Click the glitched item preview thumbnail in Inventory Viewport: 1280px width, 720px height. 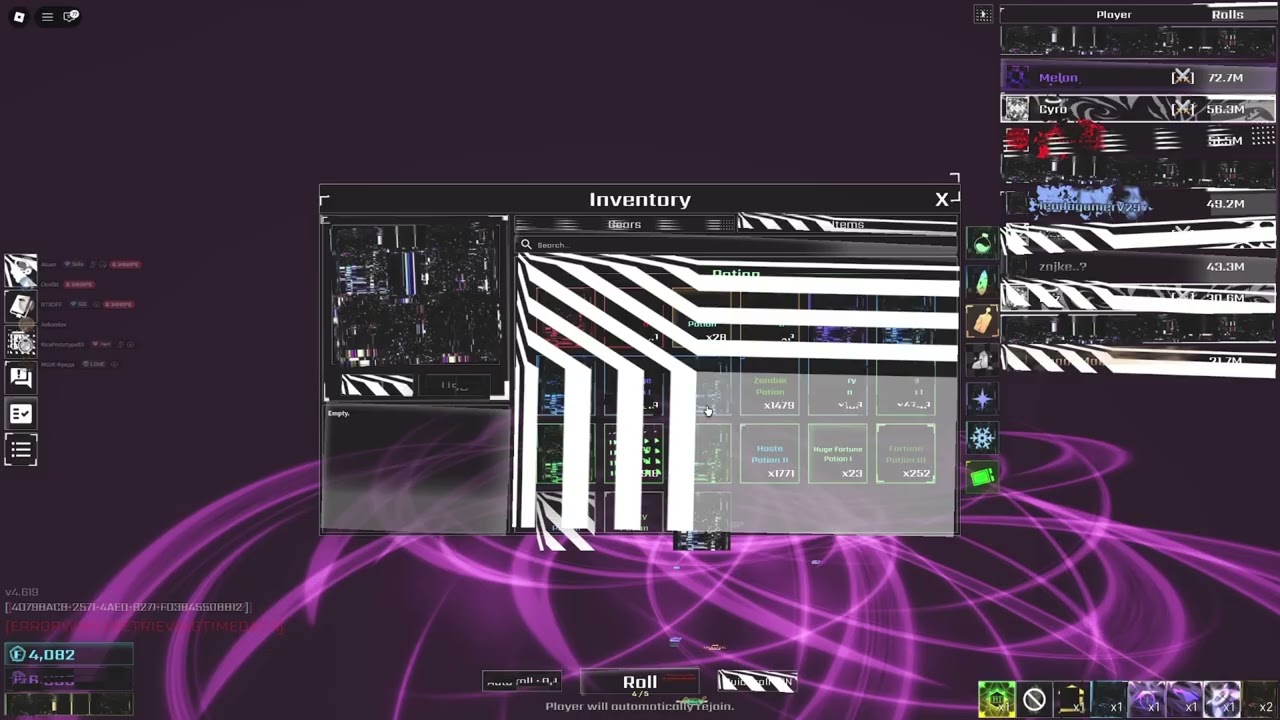(x=415, y=296)
